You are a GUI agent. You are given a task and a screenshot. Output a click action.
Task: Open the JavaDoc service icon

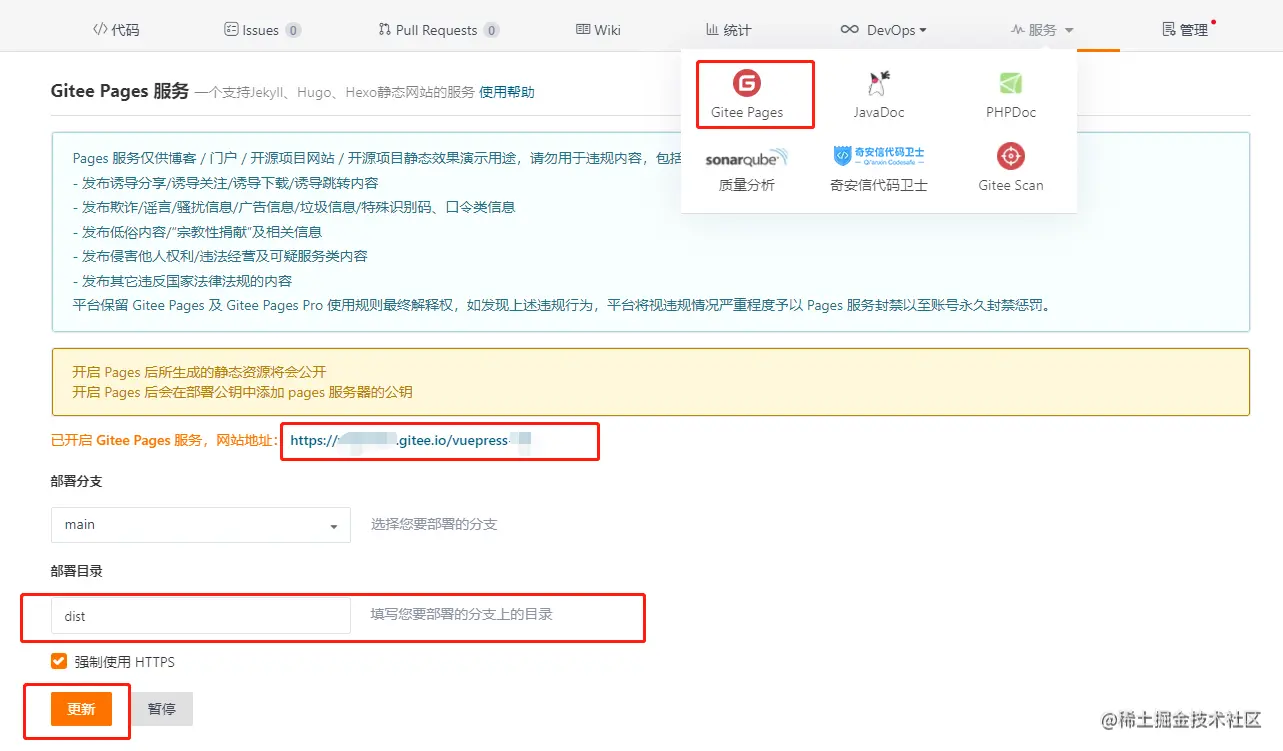pyautogui.click(x=879, y=83)
